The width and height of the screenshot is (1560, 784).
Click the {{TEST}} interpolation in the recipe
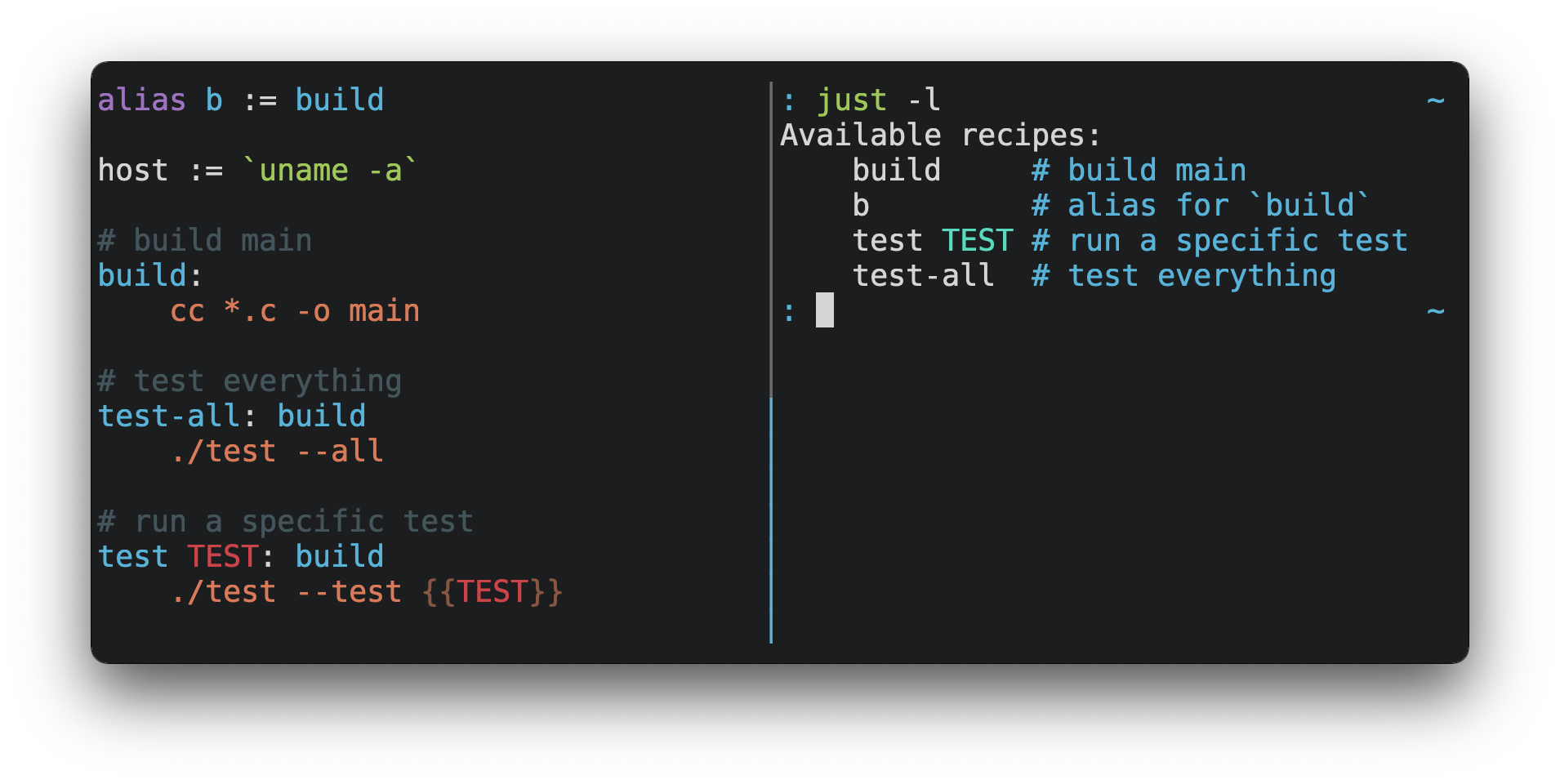[x=493, y=592]
